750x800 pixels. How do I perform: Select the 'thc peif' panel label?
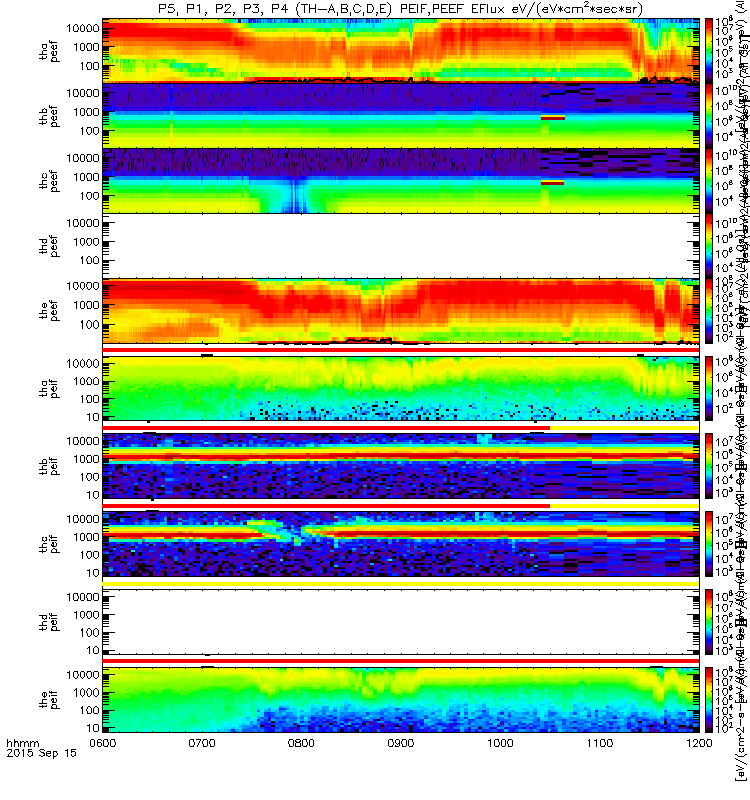click(x=49, y=544)
